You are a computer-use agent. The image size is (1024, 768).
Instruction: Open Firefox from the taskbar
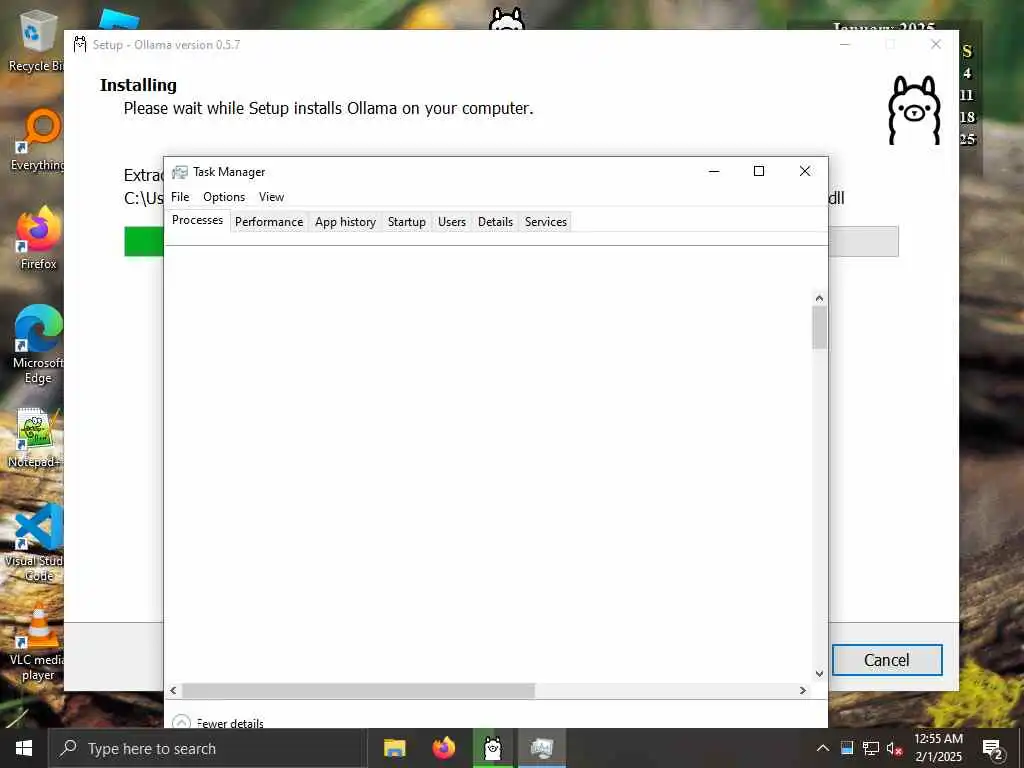point(444,748)
